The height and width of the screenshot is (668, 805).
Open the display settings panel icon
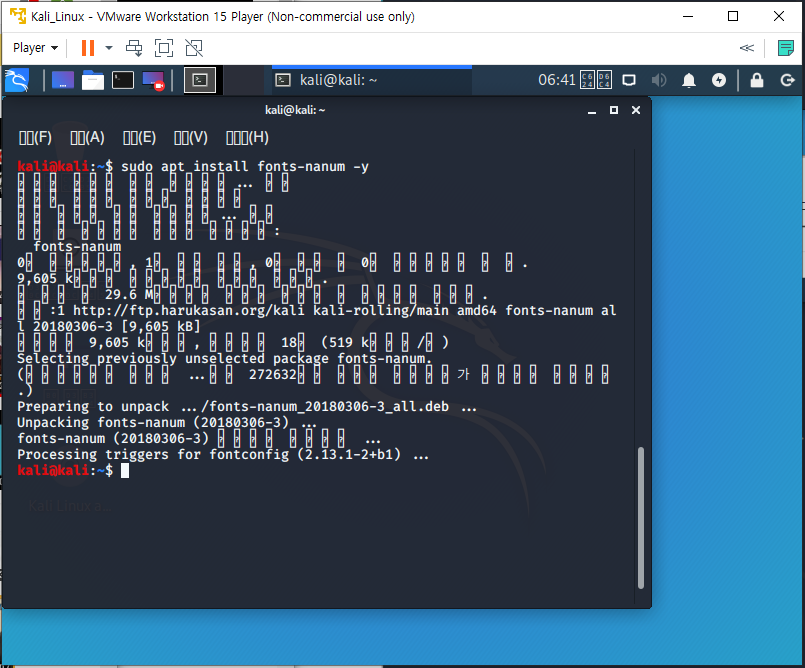click(x=629, y=80)
